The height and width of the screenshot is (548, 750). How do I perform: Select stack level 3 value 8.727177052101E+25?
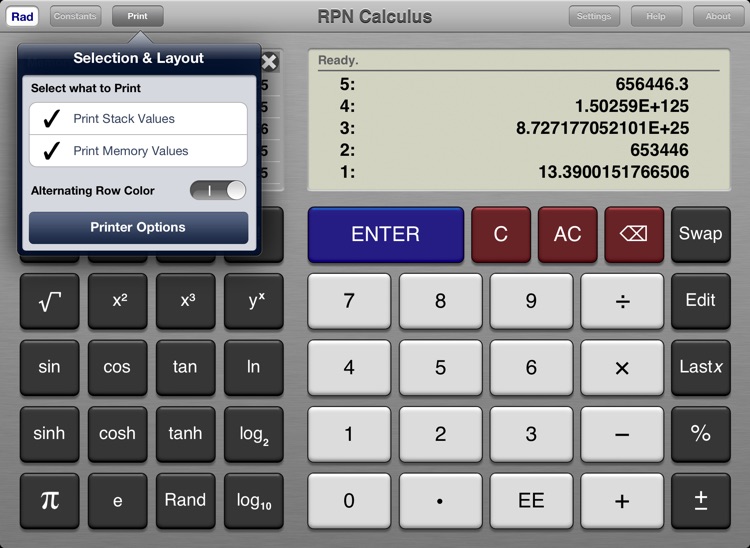(x=602, y=128)
